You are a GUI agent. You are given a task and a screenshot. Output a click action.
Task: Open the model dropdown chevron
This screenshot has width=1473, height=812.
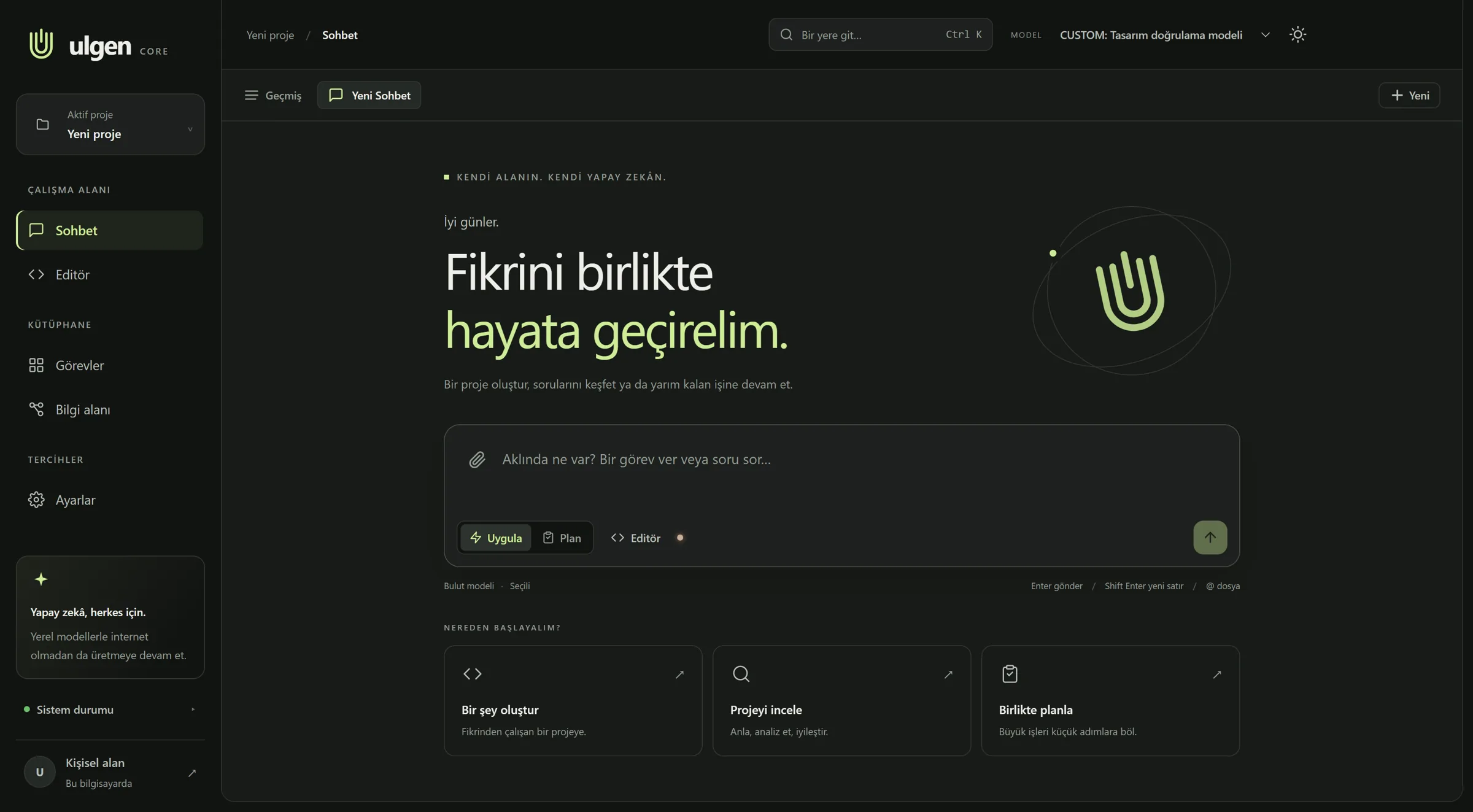point(1266,35)
